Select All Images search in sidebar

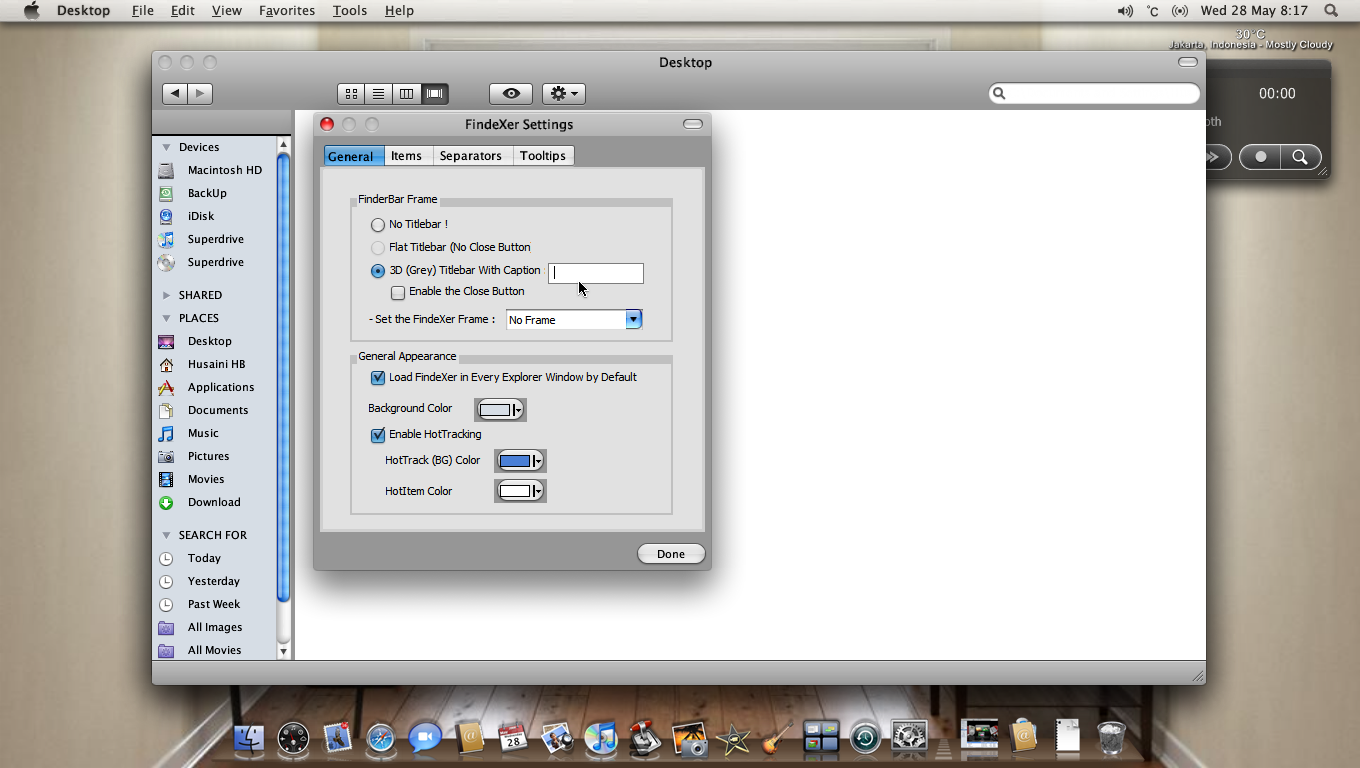[x=215, y=627]
